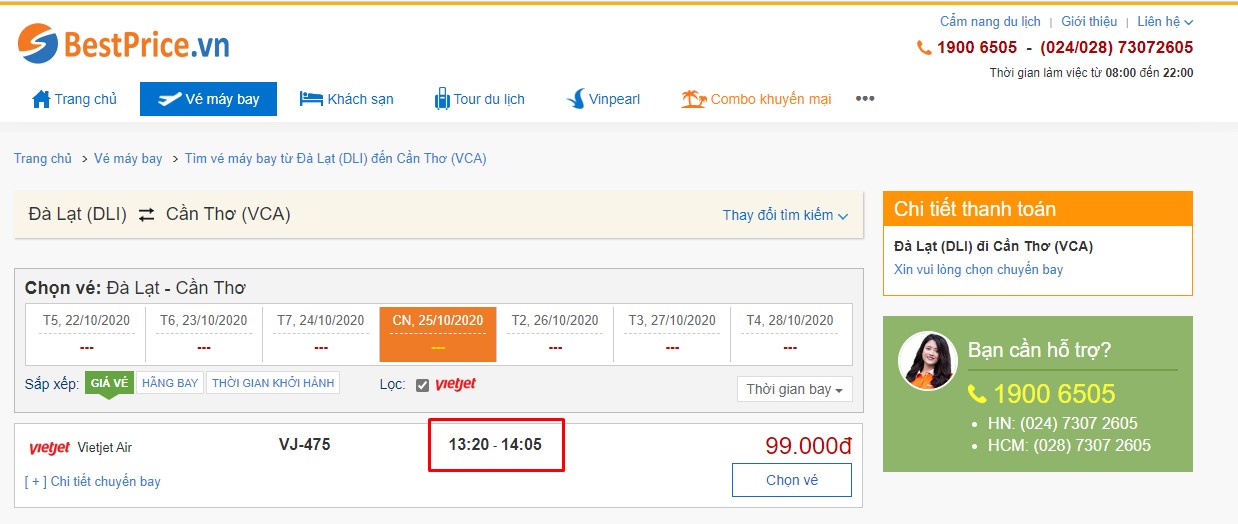Click the phone icon beside 1900 6505 in header
1238x524 pixels.
pos(924,47)
